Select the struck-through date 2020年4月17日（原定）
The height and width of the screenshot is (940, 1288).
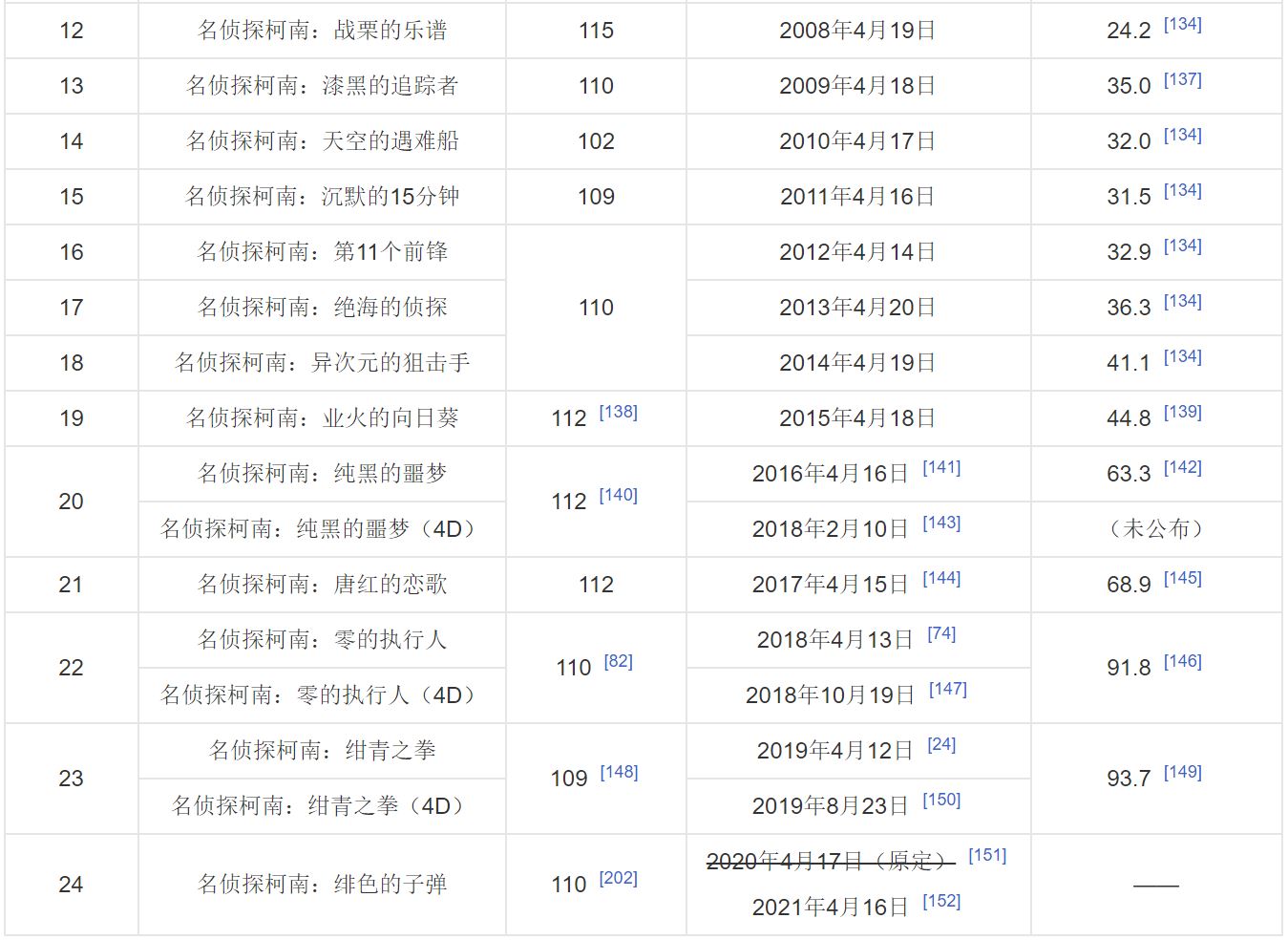pos(831,862)
